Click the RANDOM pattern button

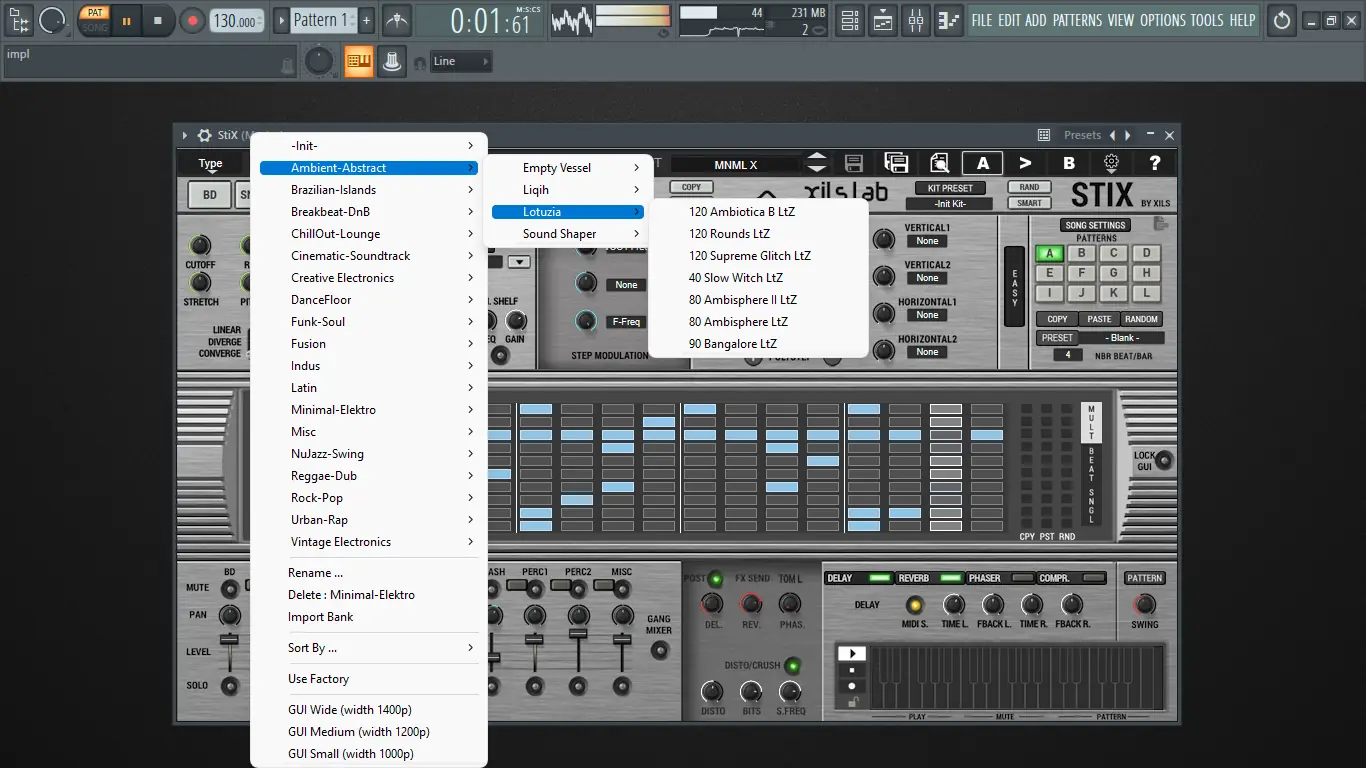click(x=1141, y=319)
